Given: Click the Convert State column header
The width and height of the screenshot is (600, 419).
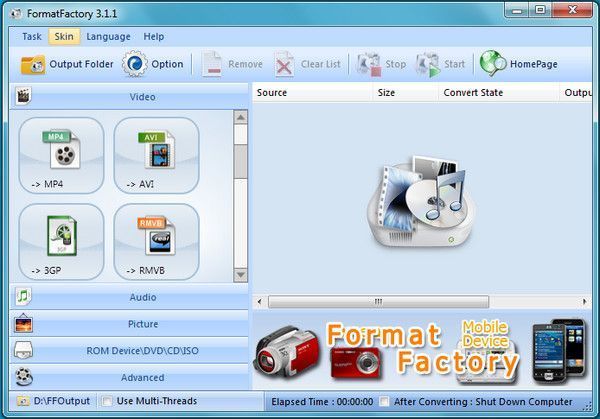Looking at the screenshot, I should (x=499, y=93).
